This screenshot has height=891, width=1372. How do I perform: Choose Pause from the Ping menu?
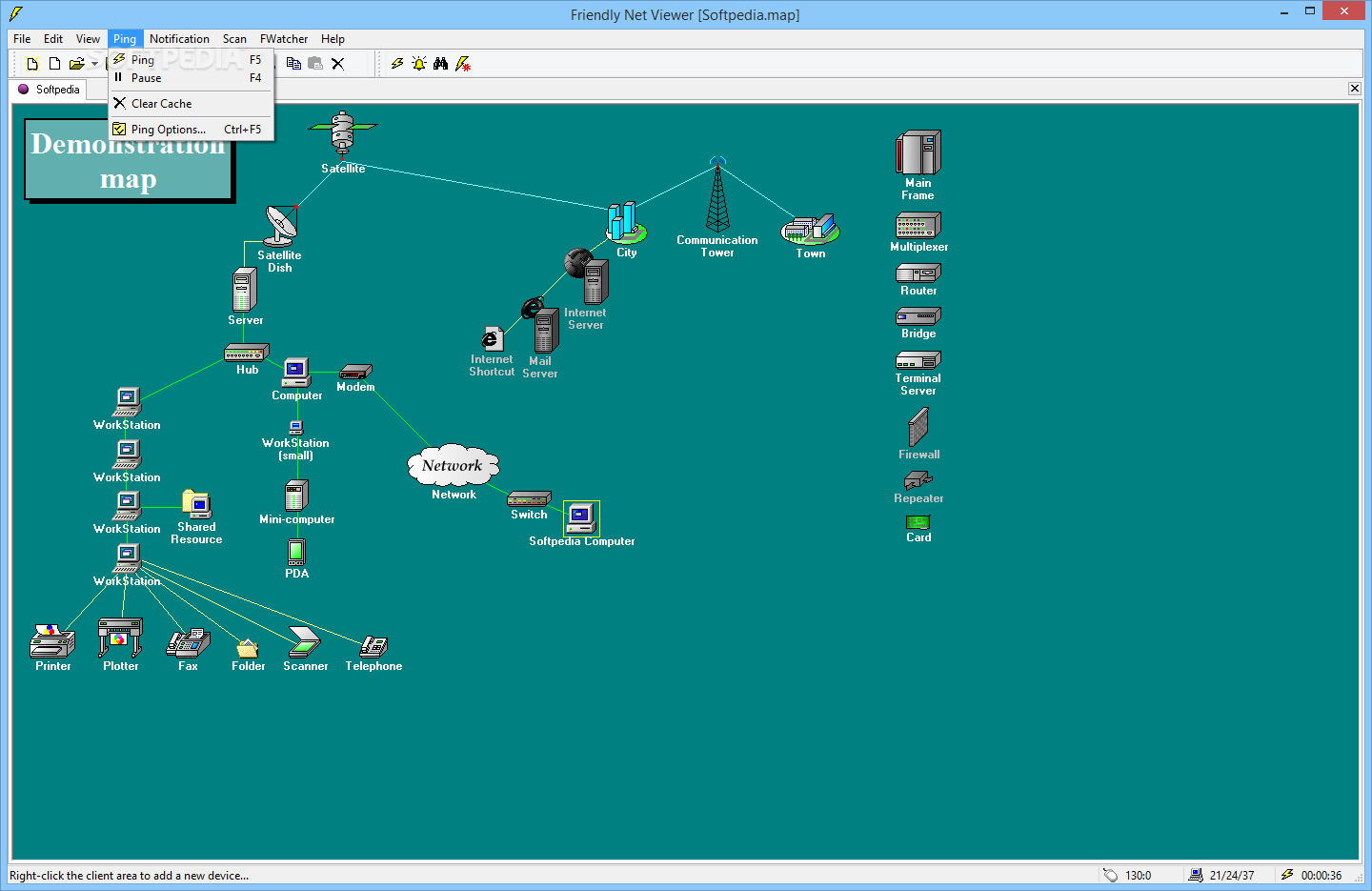[192, 78]
